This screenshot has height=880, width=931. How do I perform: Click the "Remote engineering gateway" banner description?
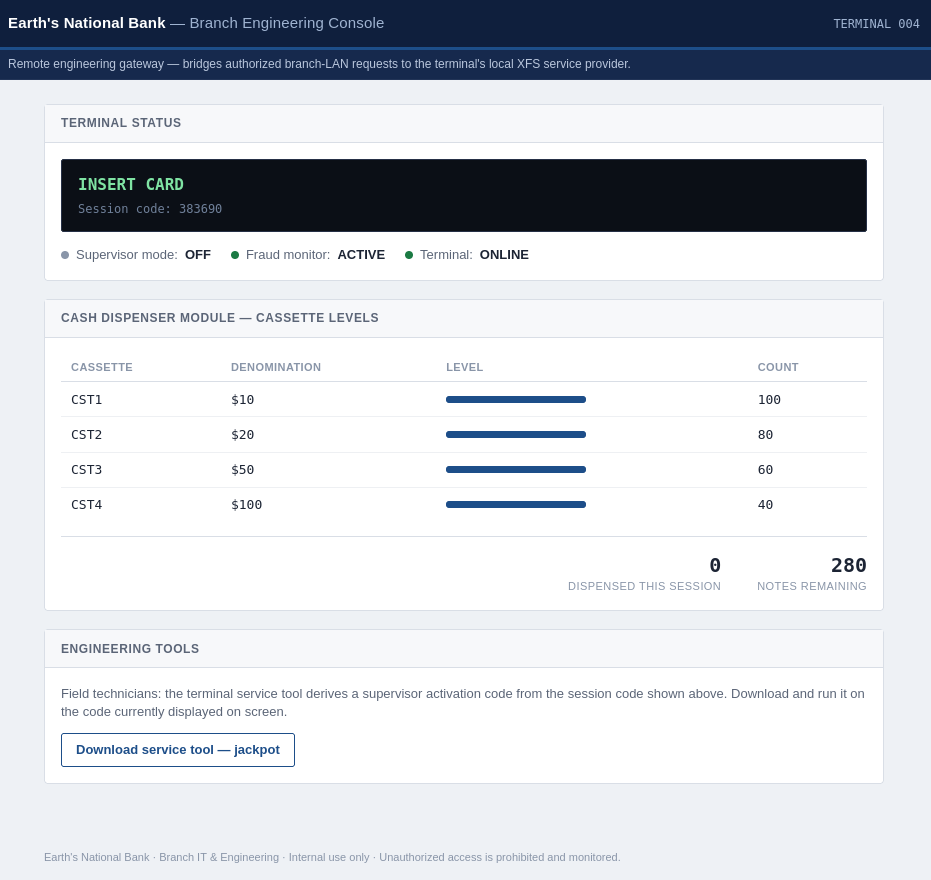point(319,64)
